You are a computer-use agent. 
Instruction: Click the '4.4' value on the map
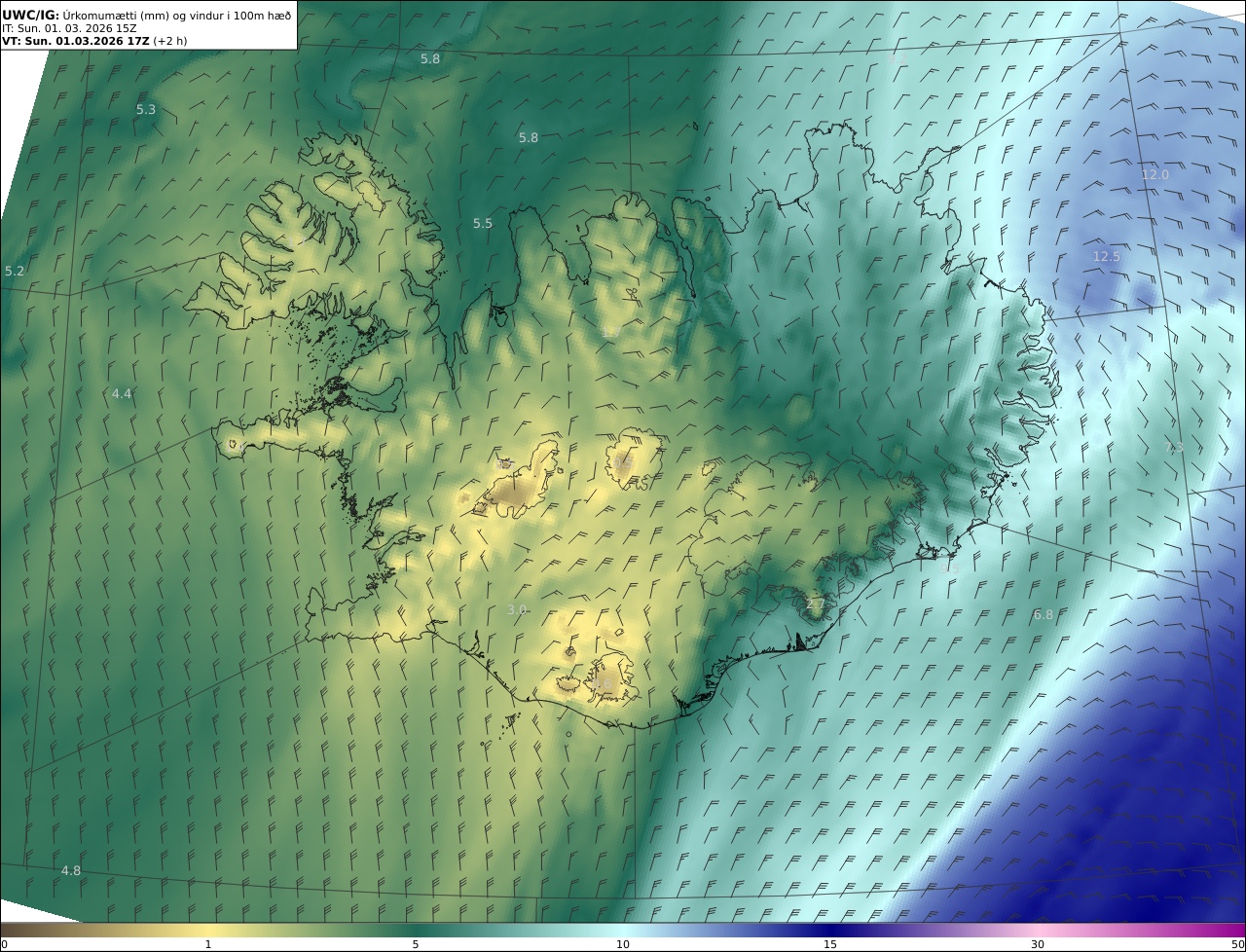pyautogui.click(x=122, y=394)
